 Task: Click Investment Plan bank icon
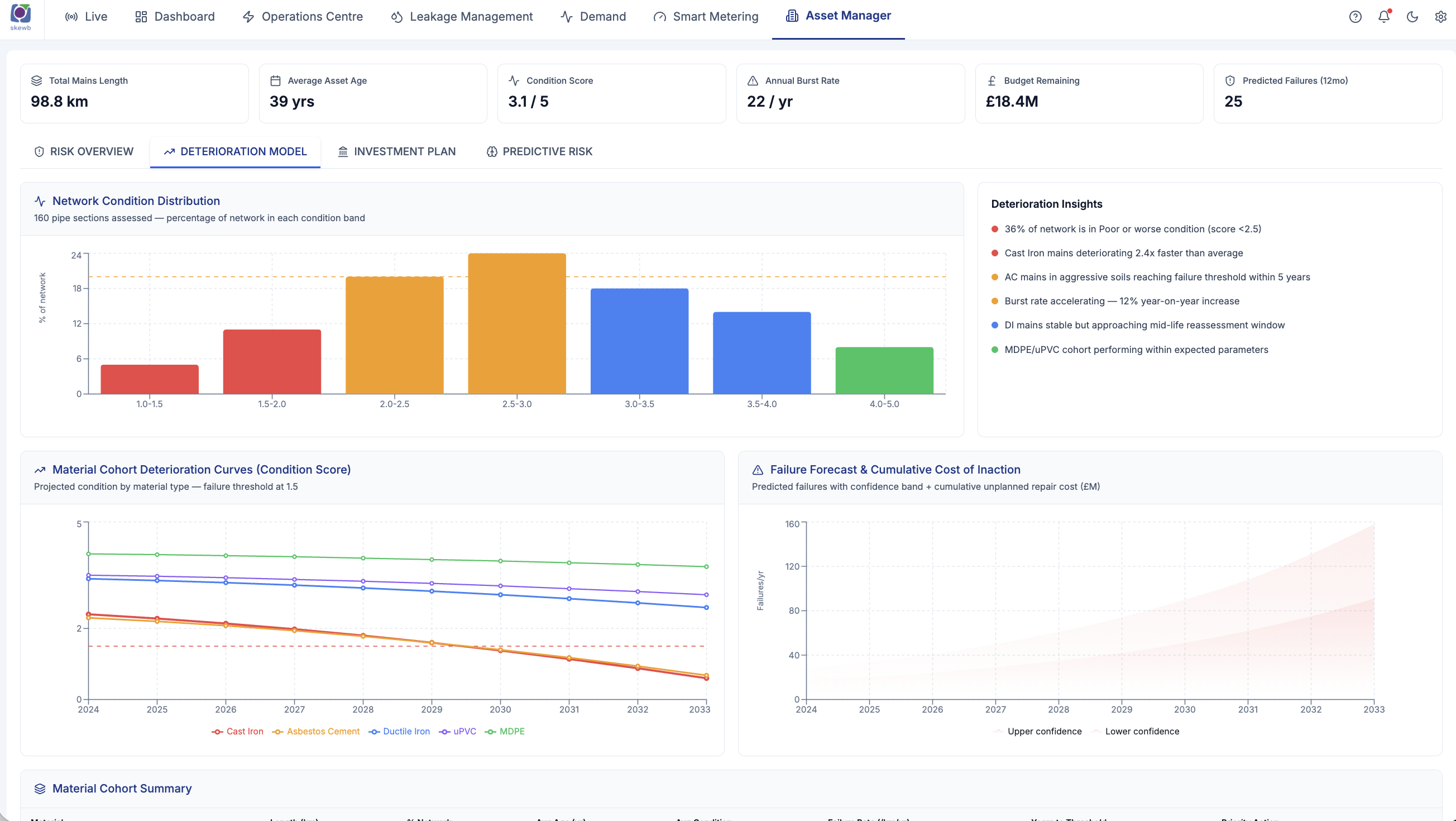point(343,151)
